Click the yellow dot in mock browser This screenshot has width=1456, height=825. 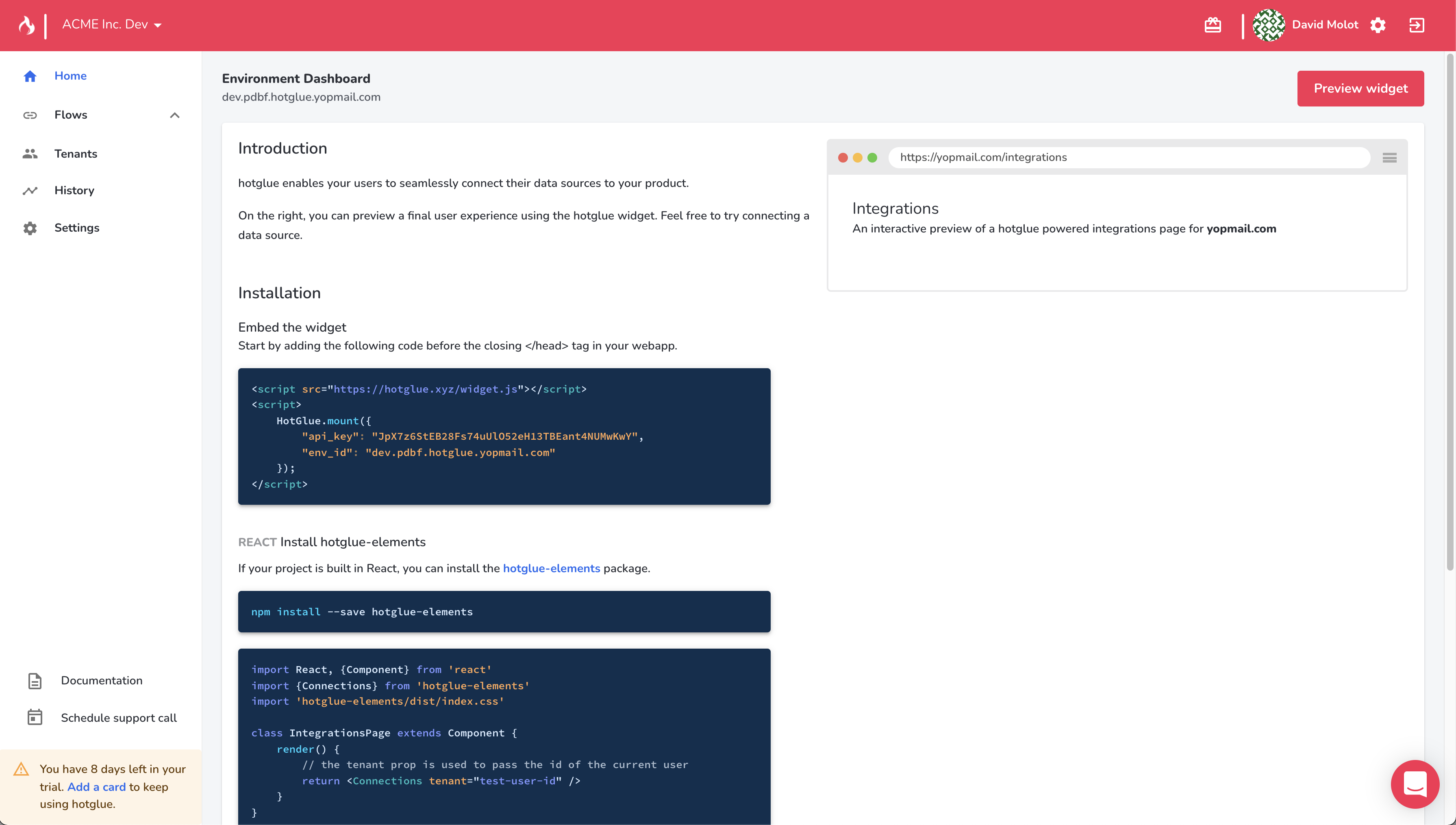[857, 158]
